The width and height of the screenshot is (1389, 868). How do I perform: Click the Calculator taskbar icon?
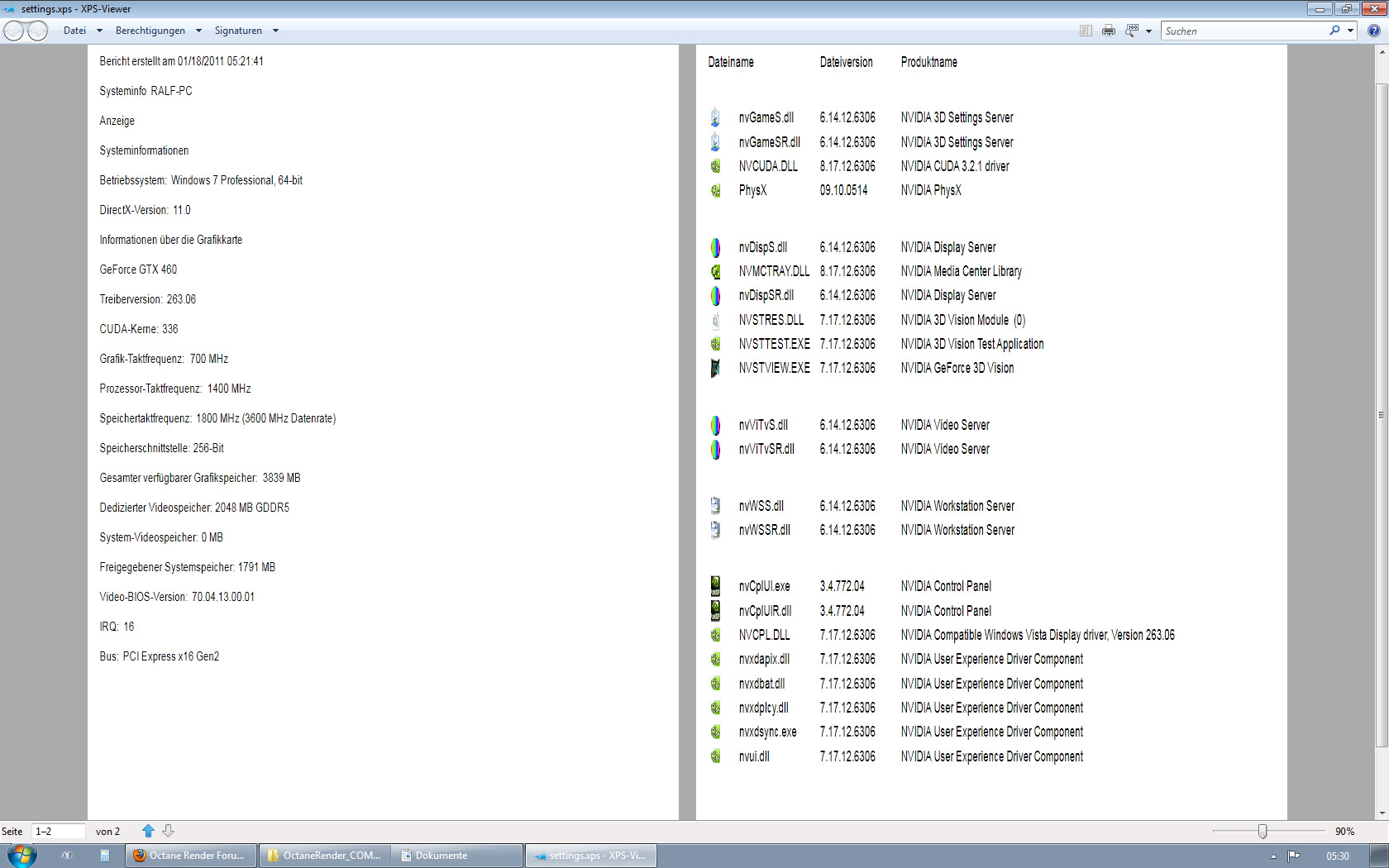(x=105, y=856)
